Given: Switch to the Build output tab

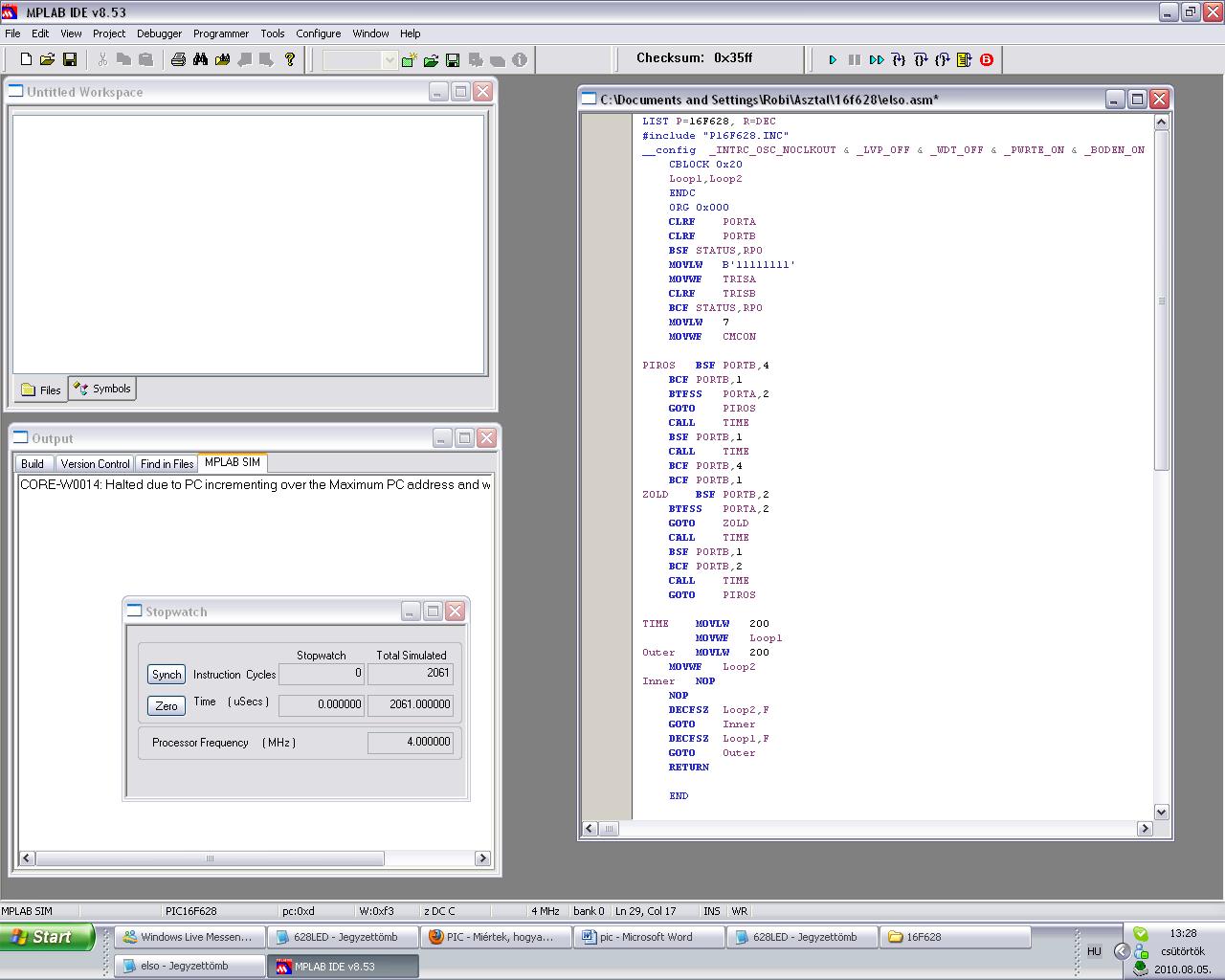Looking at the screenshot, I should coord(33,463).
